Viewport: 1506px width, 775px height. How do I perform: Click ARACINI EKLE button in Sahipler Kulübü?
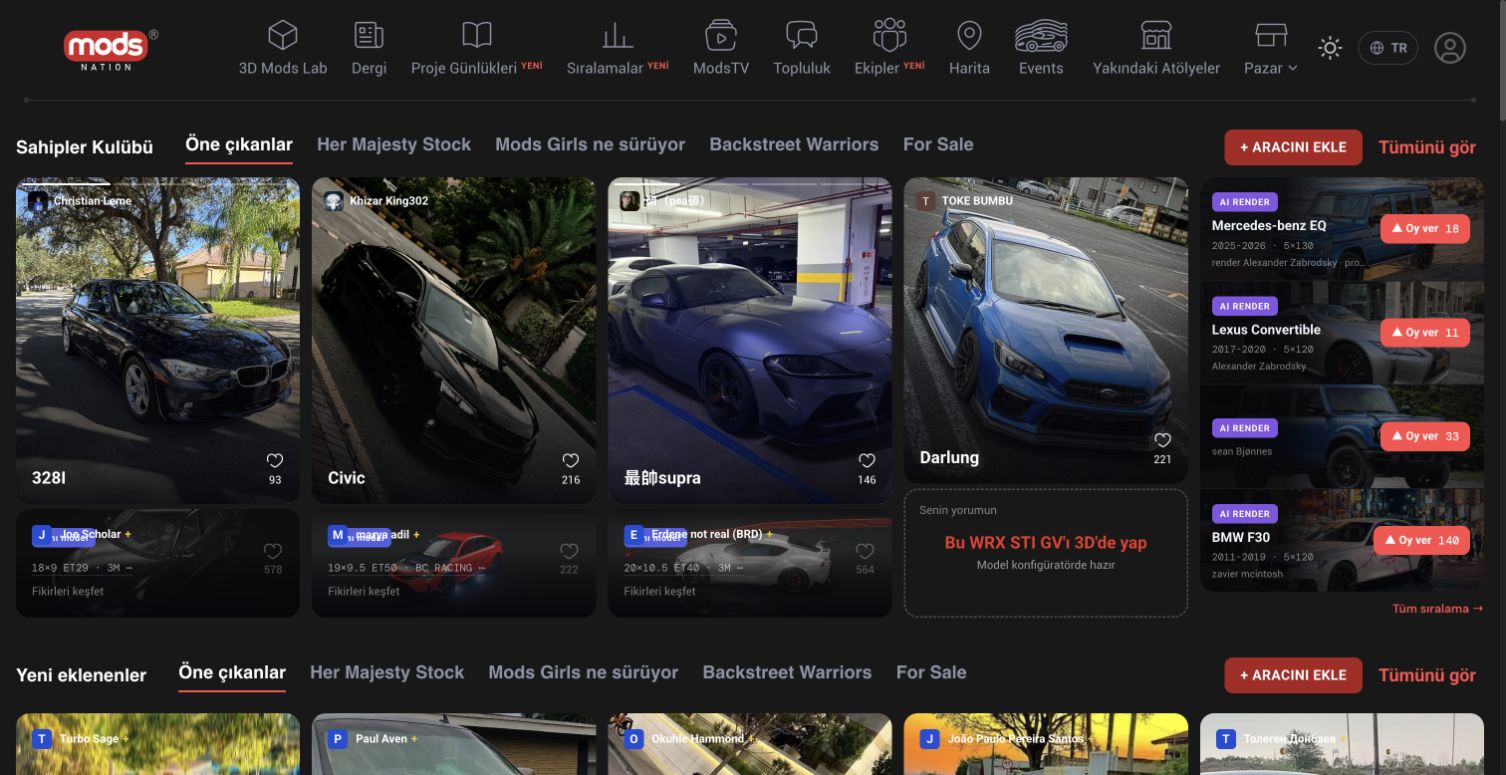(1293, 147)
